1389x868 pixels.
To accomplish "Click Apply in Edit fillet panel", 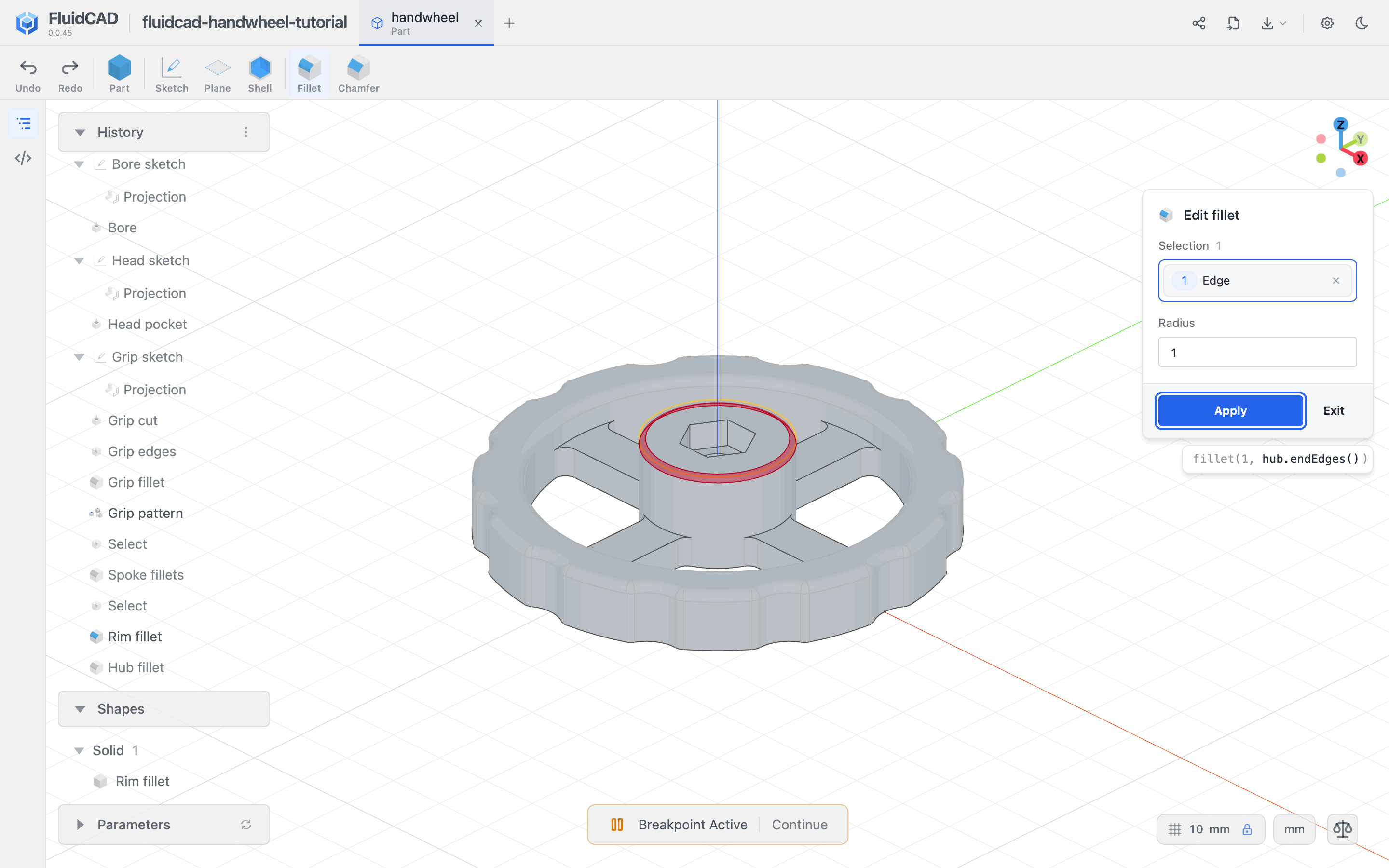I will pos(1230,410).
